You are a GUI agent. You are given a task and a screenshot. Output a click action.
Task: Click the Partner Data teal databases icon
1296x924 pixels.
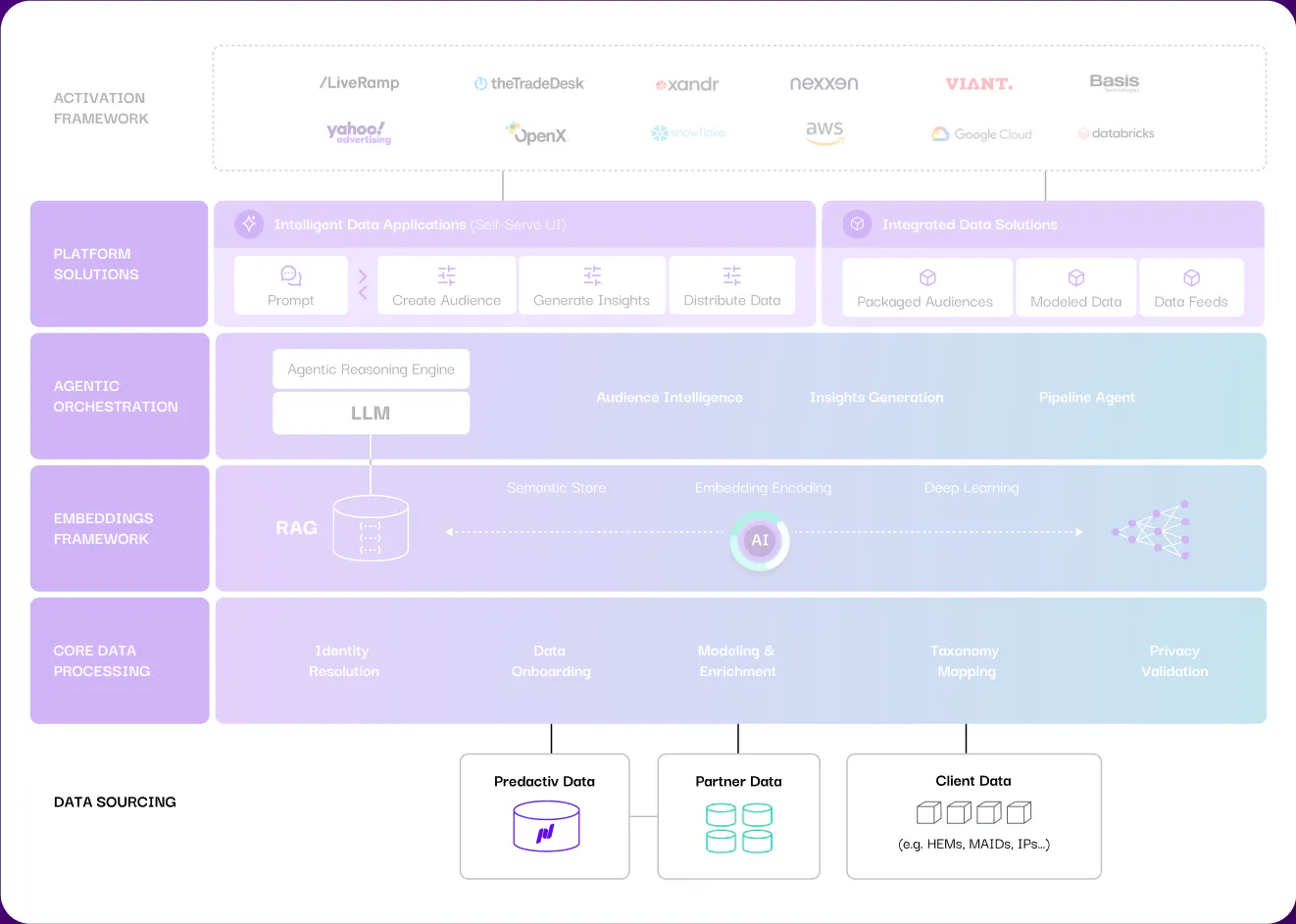point(739,828)
